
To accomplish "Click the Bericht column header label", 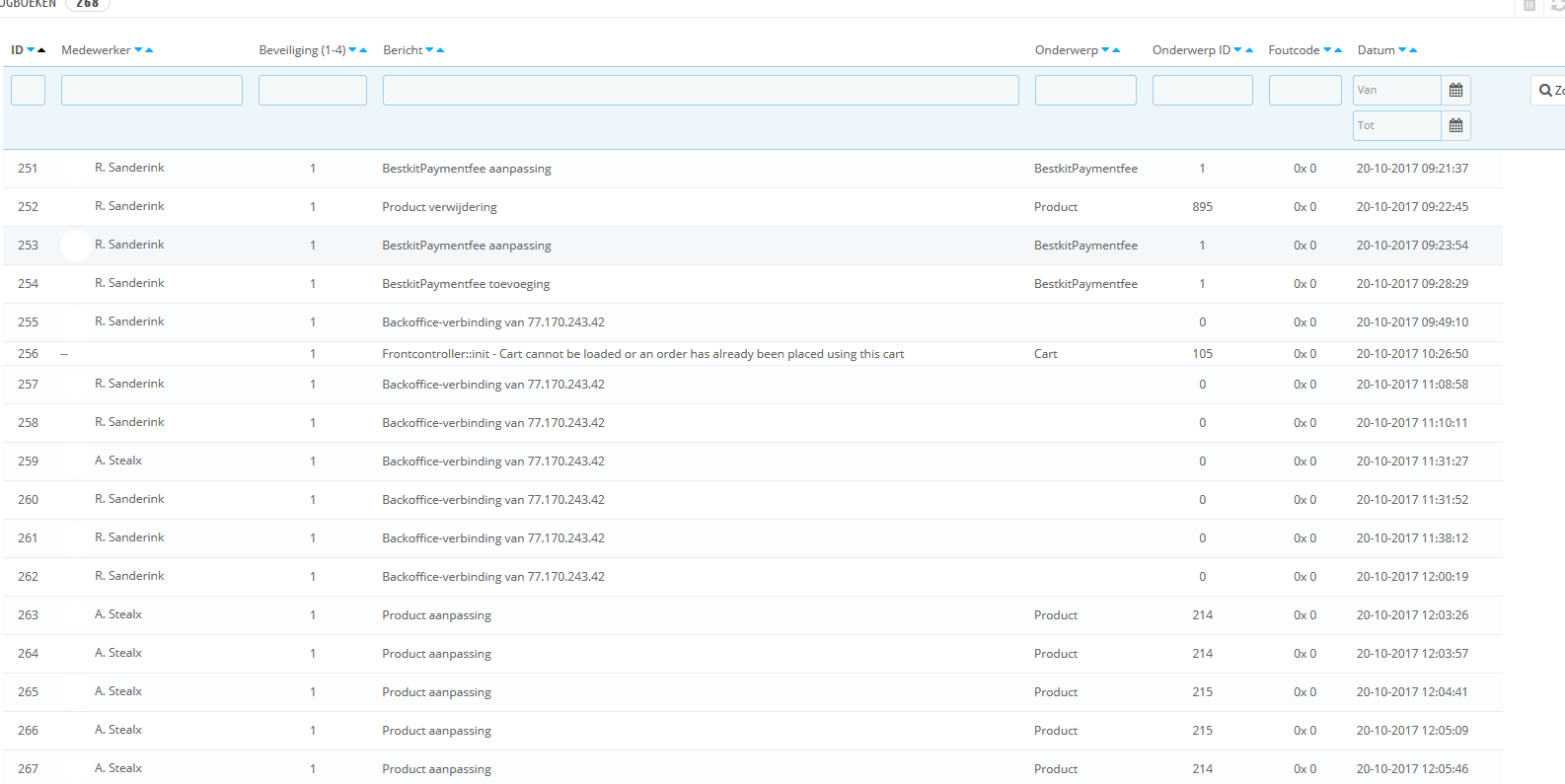I will click(x=403, y=50).
